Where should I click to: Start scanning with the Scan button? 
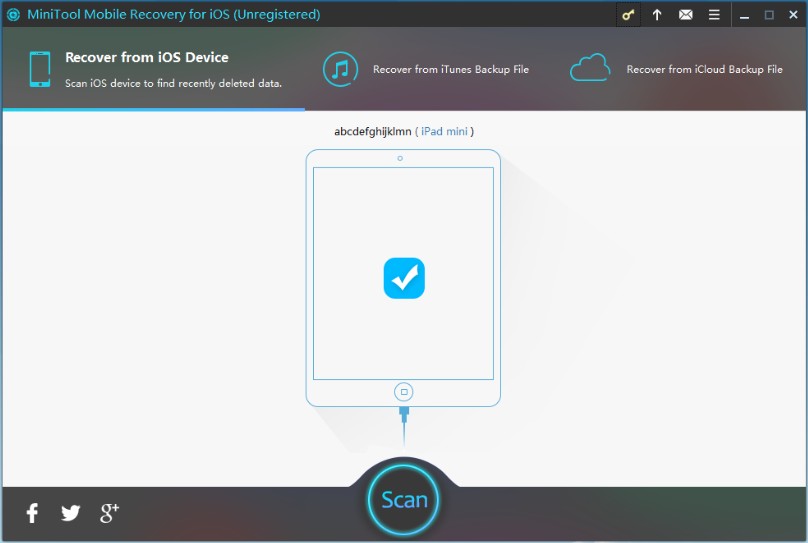(403, 500)
